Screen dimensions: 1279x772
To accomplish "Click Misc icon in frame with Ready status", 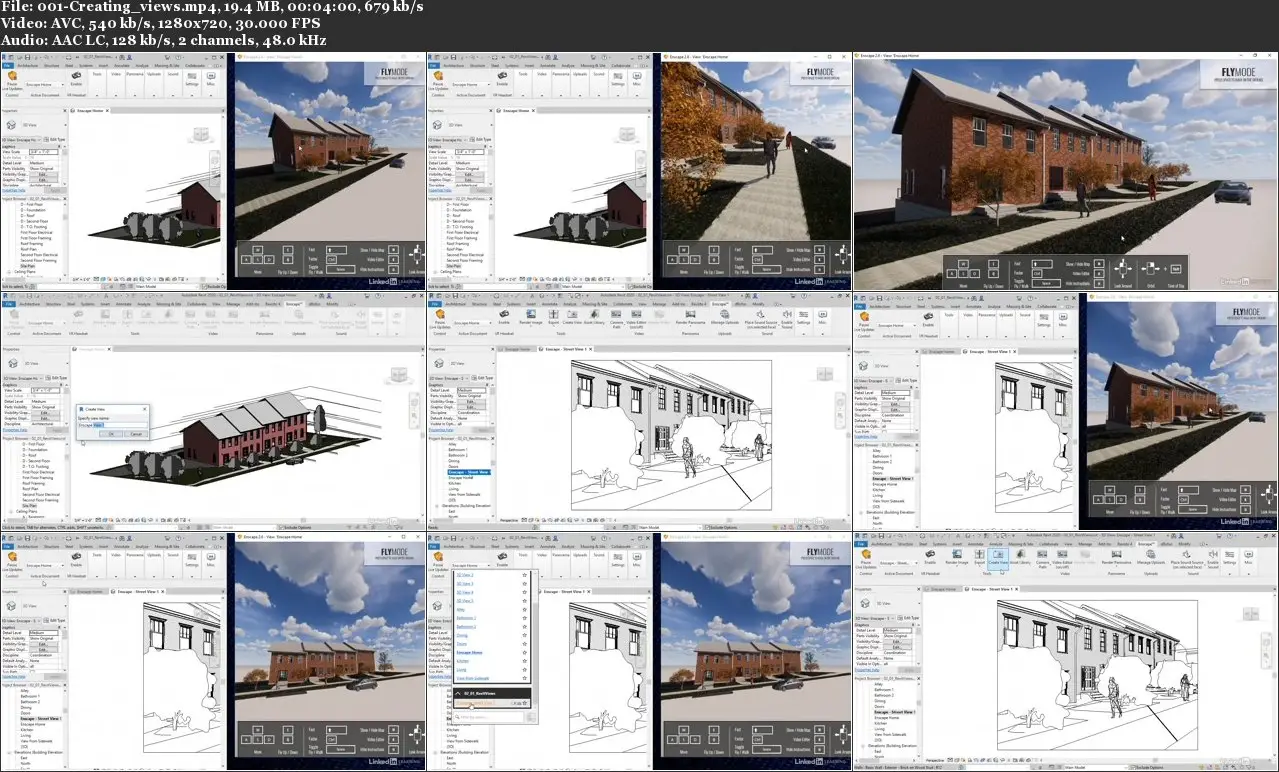I will click(x=822, y=315).
